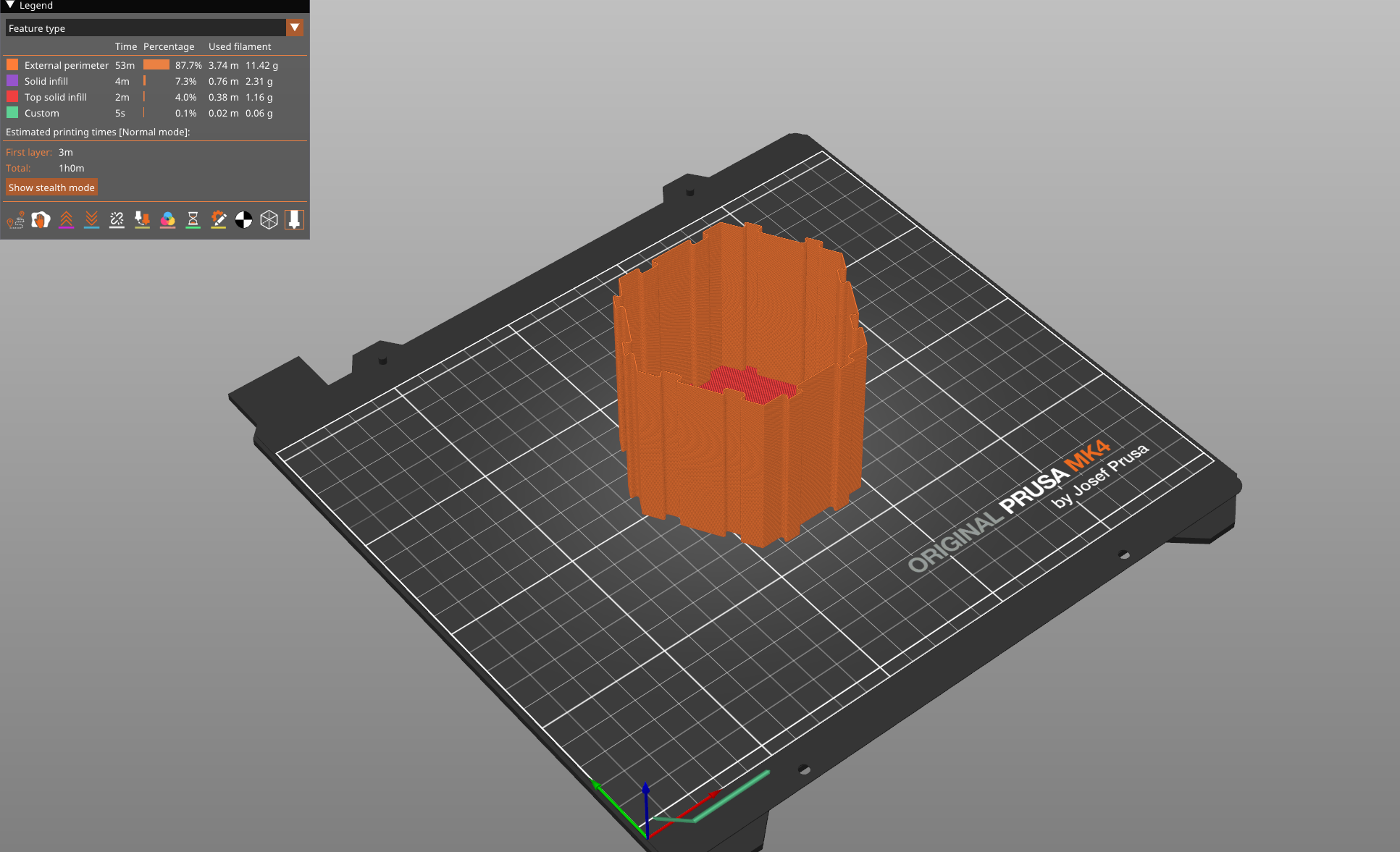Toggle tool marker nozzle icon
The image size is (1400, 852).
[294, 220]
